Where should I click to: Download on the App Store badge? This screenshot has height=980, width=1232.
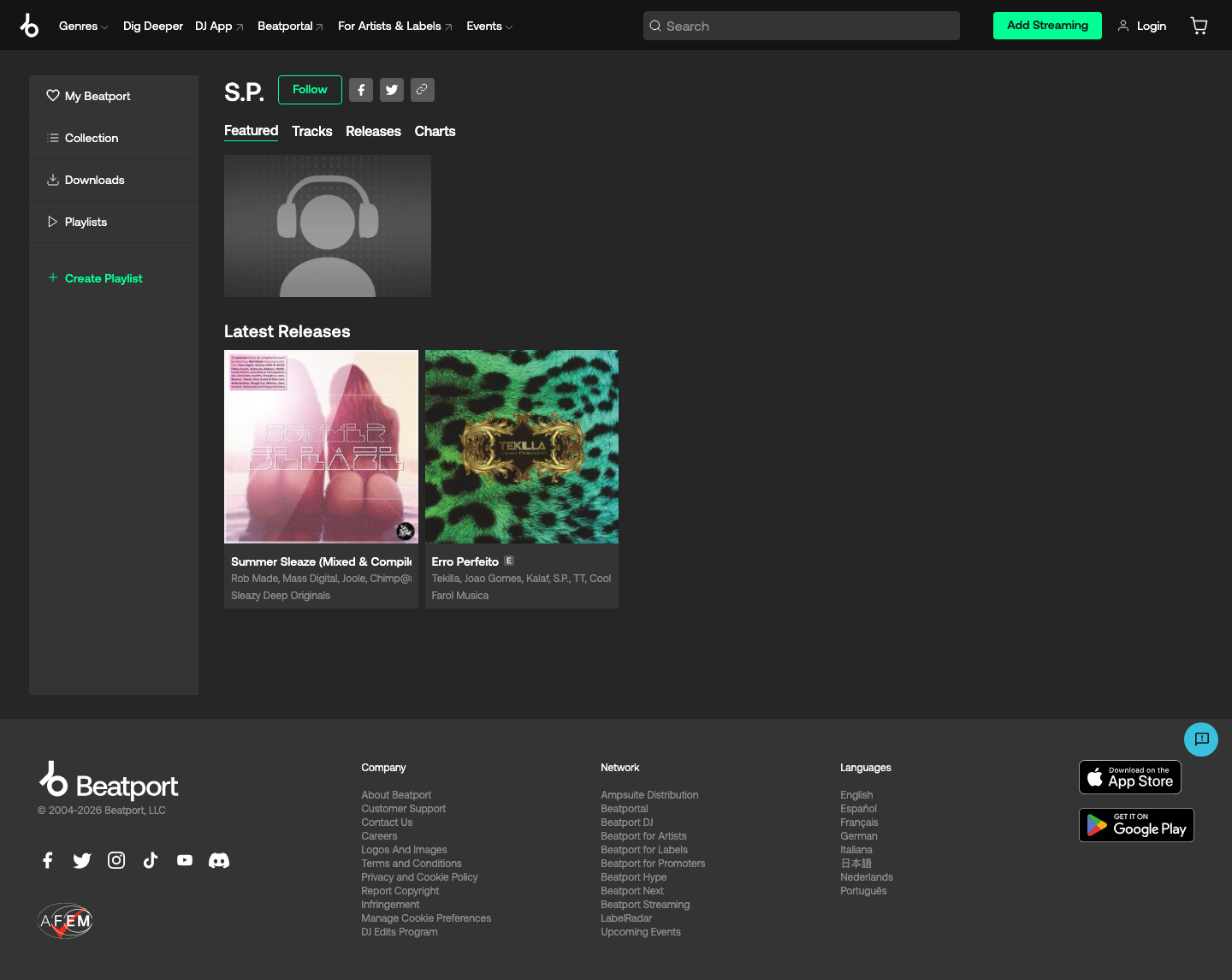1130,777
